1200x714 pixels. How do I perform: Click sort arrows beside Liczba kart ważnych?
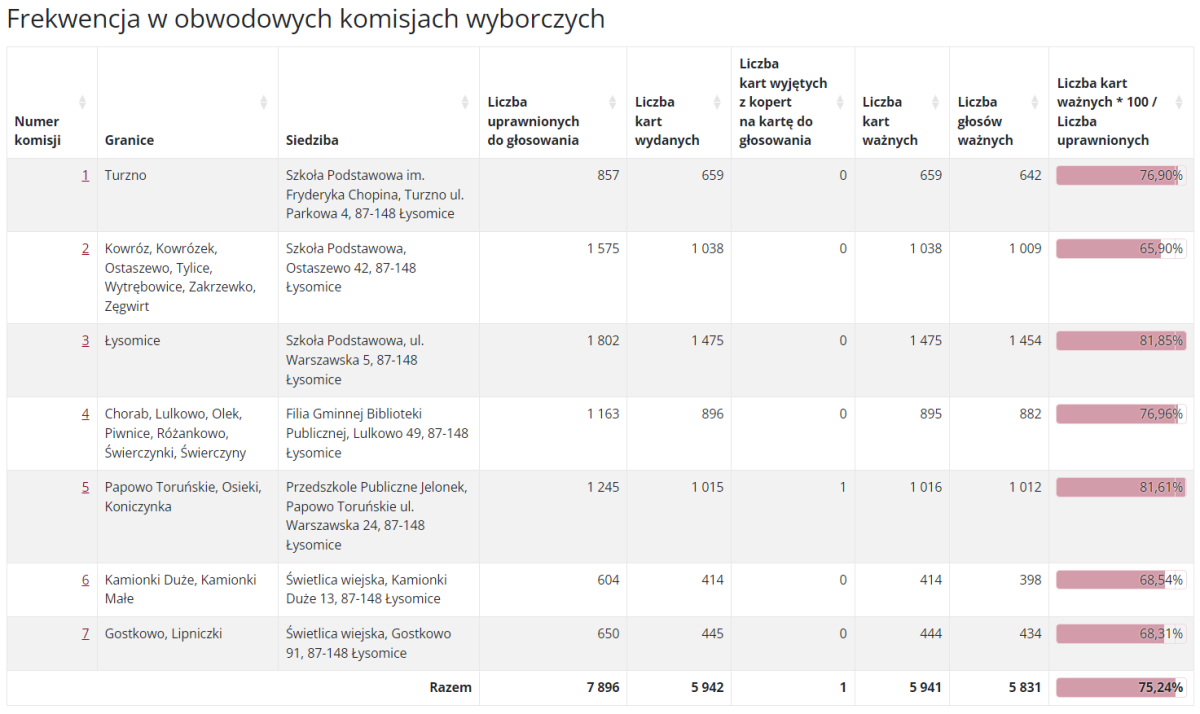click(x=935, y=102)
